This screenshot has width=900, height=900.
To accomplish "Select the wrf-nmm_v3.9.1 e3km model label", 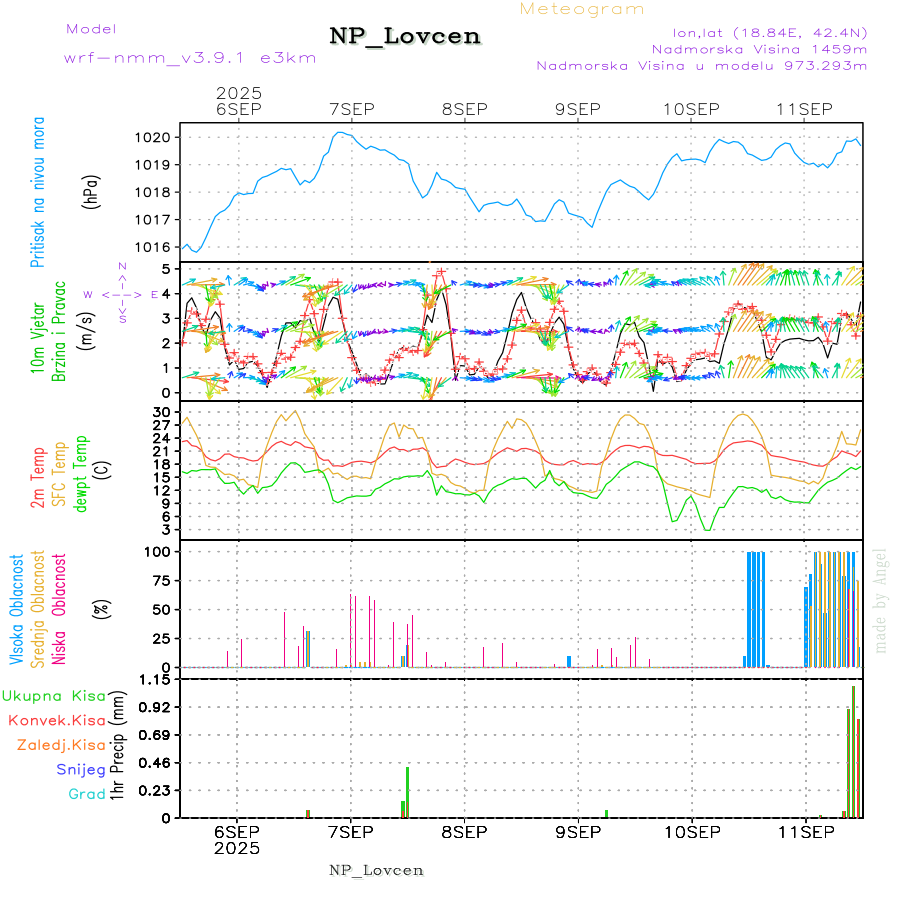I will 189,58.
